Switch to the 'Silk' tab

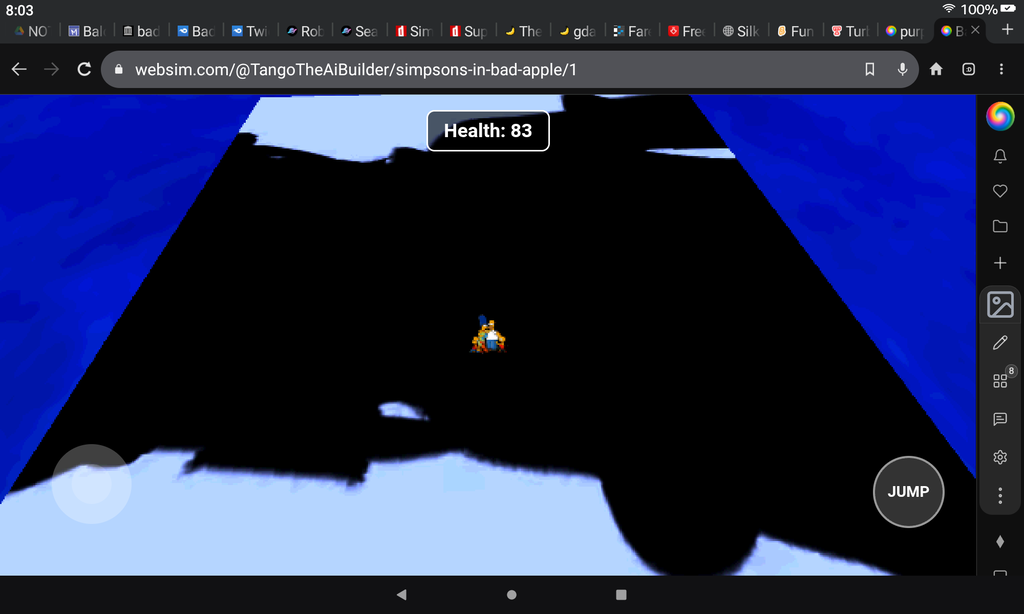[741, 31]
